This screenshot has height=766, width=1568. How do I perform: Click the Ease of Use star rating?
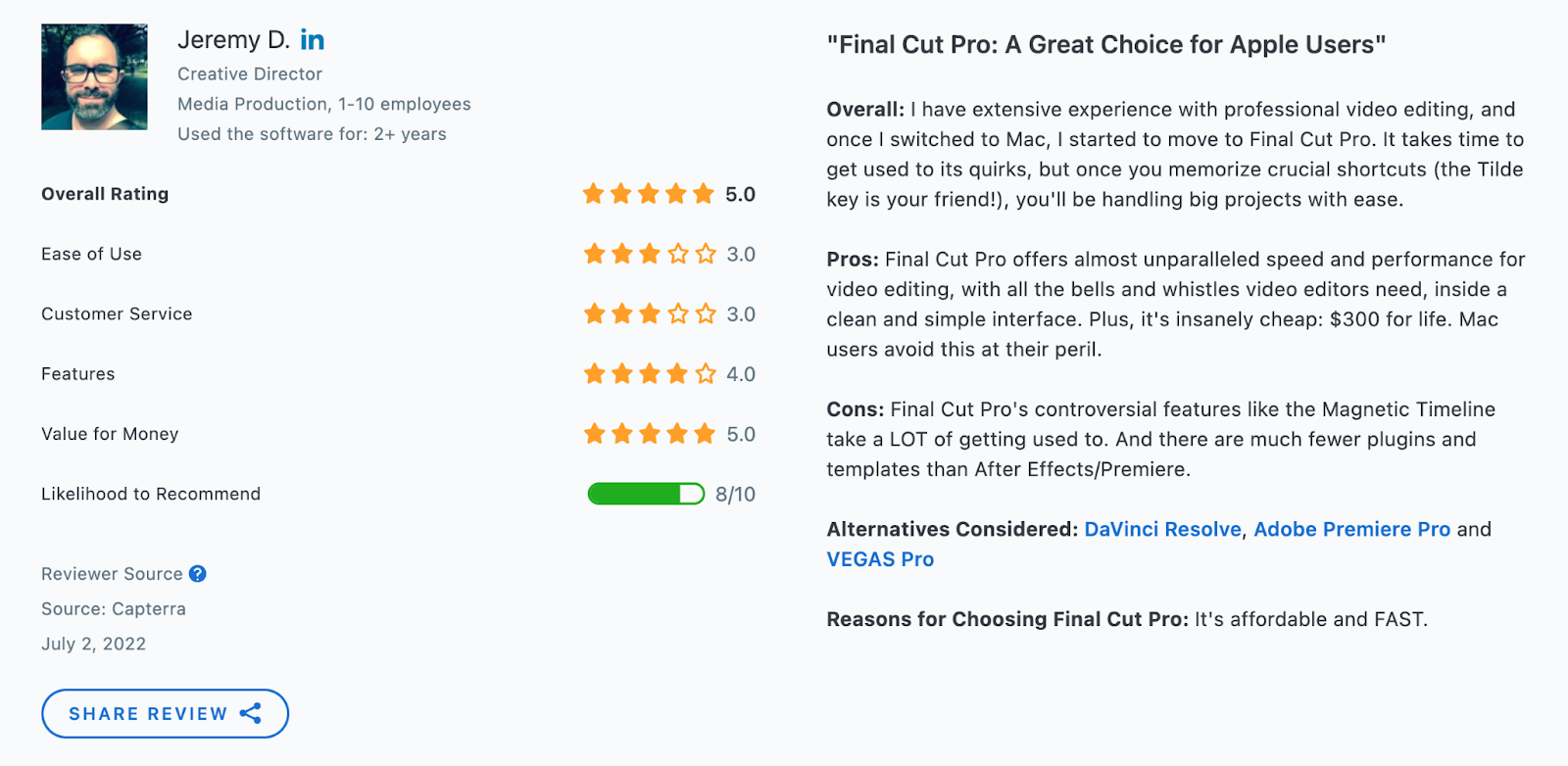coord(650,255)
